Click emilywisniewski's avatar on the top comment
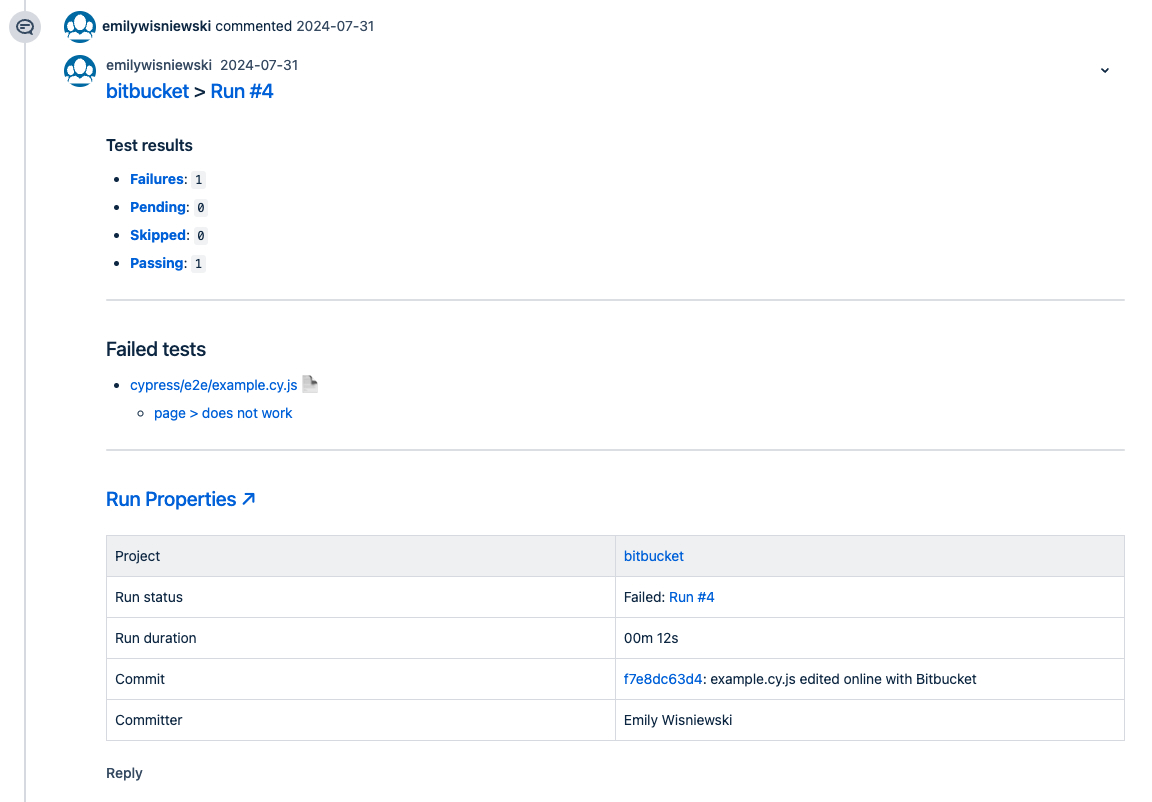This screenshot has height=802, width=1152. [x=79, y=26]
